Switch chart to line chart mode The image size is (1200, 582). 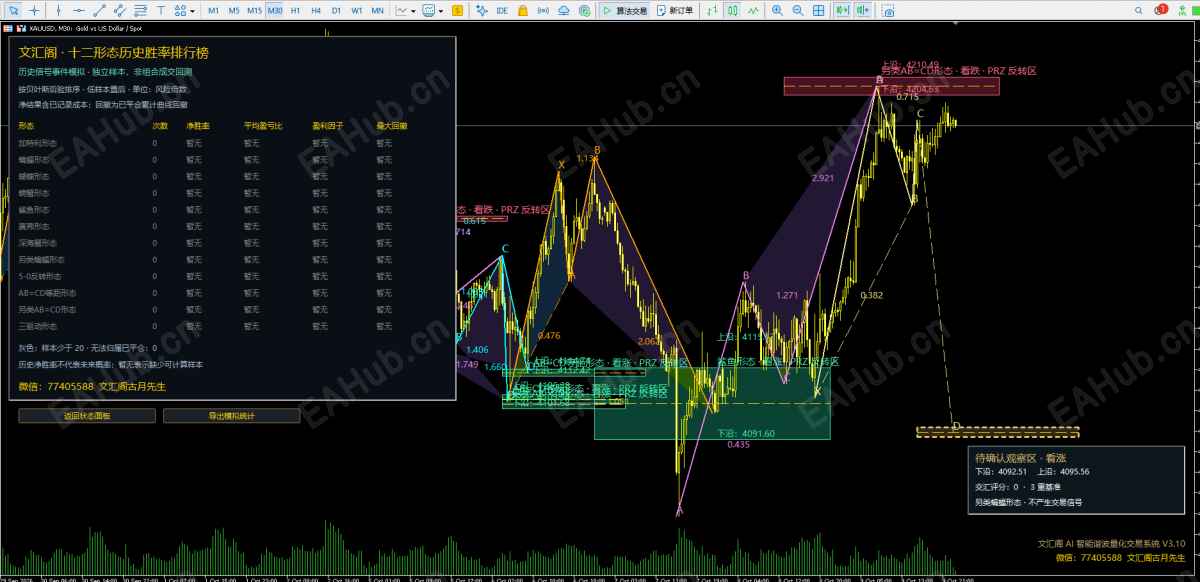pos(752,10)
